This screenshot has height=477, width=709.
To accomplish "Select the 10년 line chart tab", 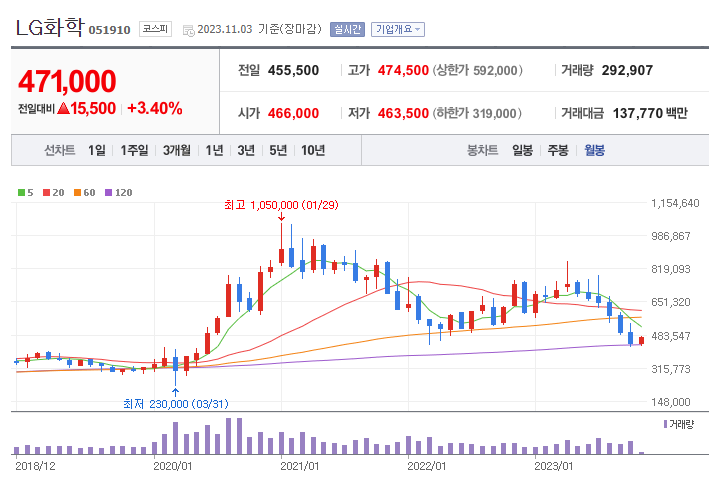I will pos(313,150).
